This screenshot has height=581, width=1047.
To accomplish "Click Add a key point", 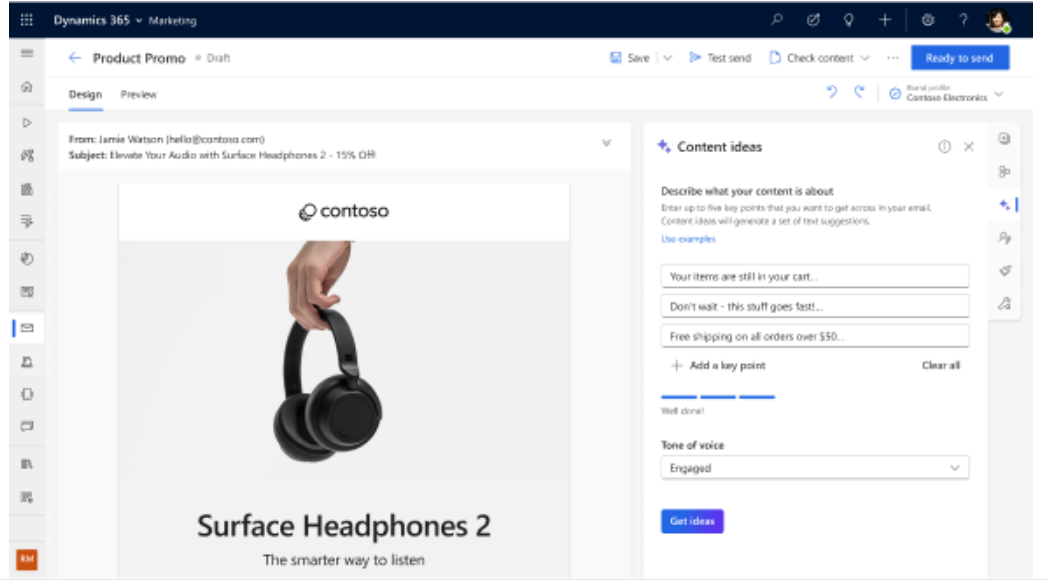I will point(718,365).
